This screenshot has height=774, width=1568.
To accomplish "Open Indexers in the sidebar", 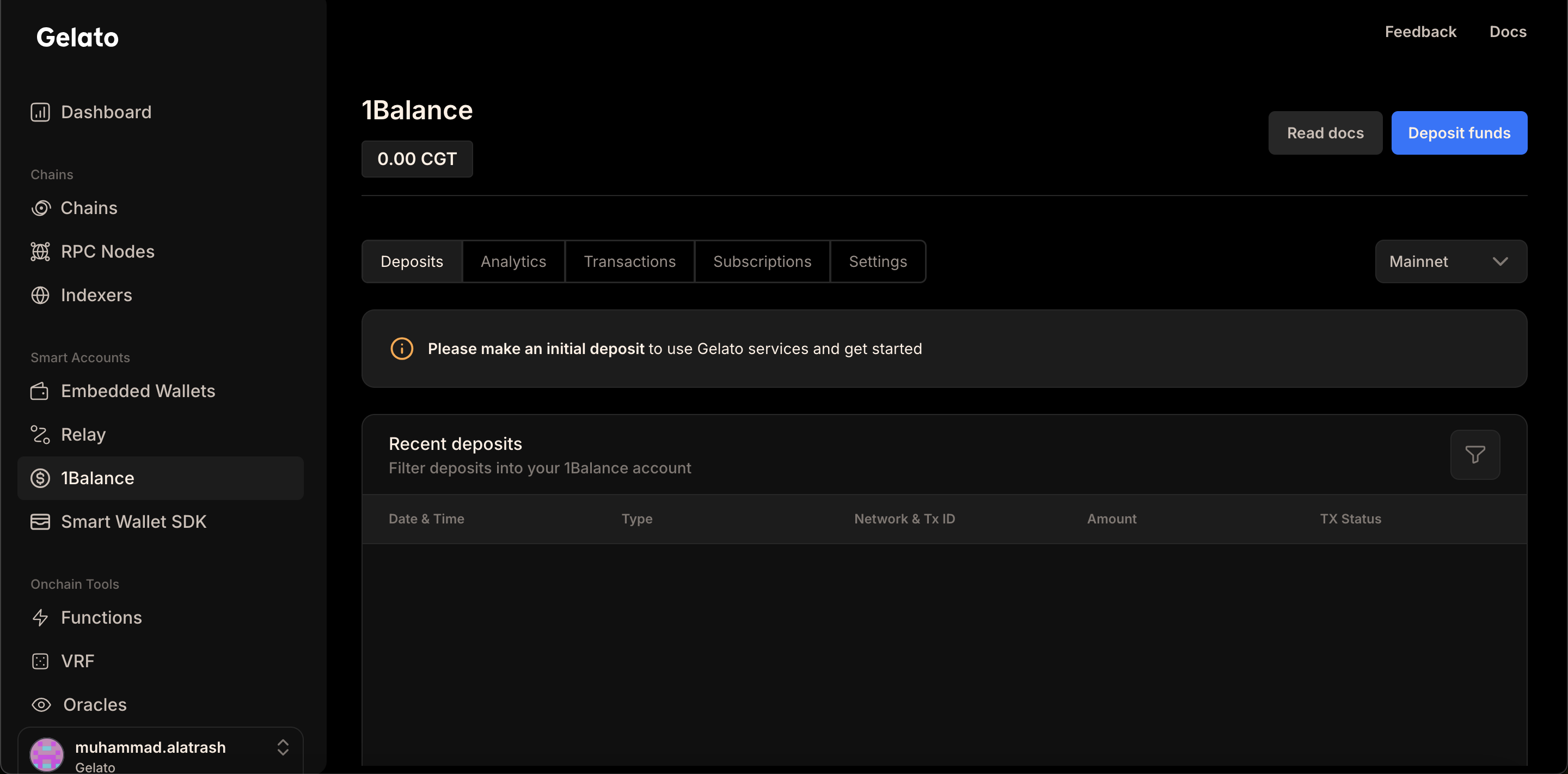I will click(x=161, y=295).
